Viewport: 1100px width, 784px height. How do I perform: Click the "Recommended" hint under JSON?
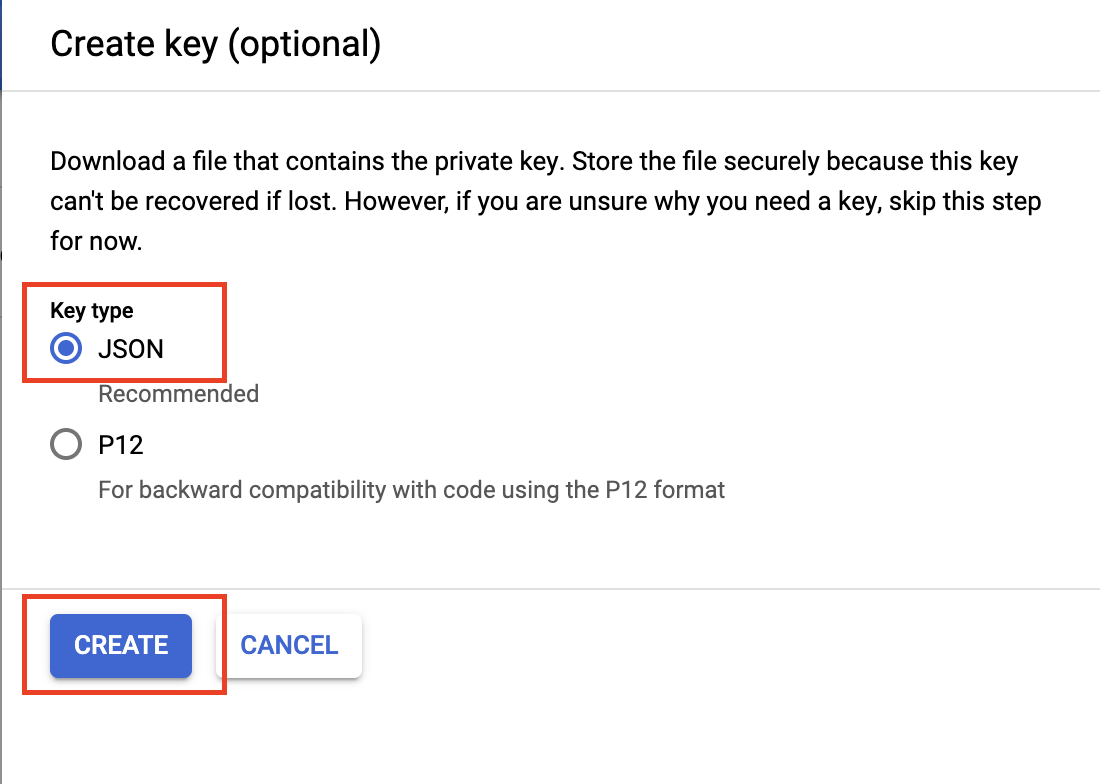(178, 394)
